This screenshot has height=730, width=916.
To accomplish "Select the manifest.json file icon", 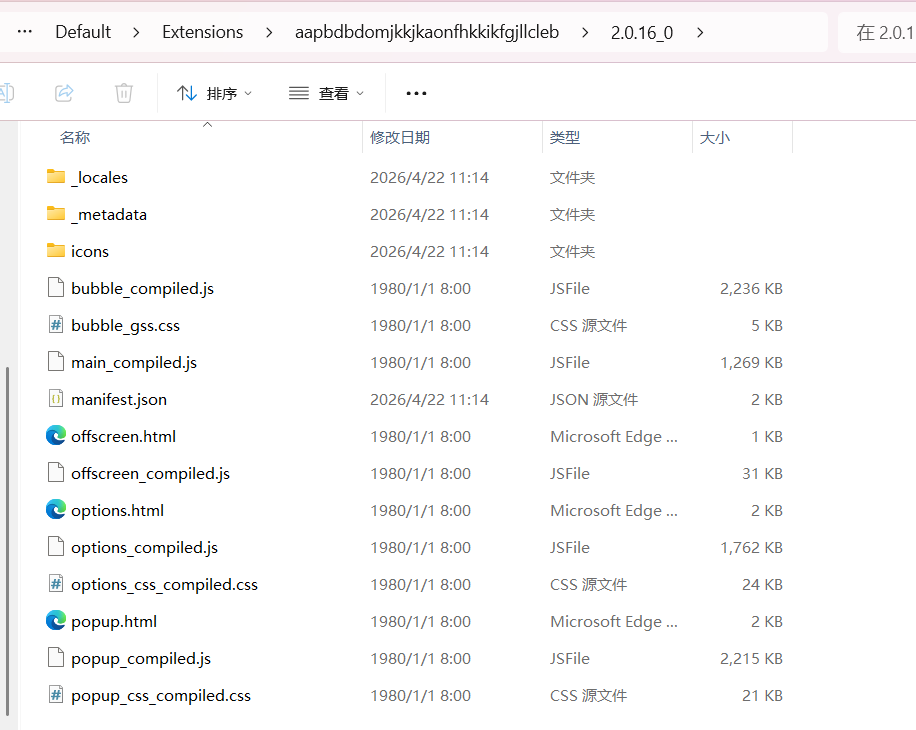I will 56,399.
